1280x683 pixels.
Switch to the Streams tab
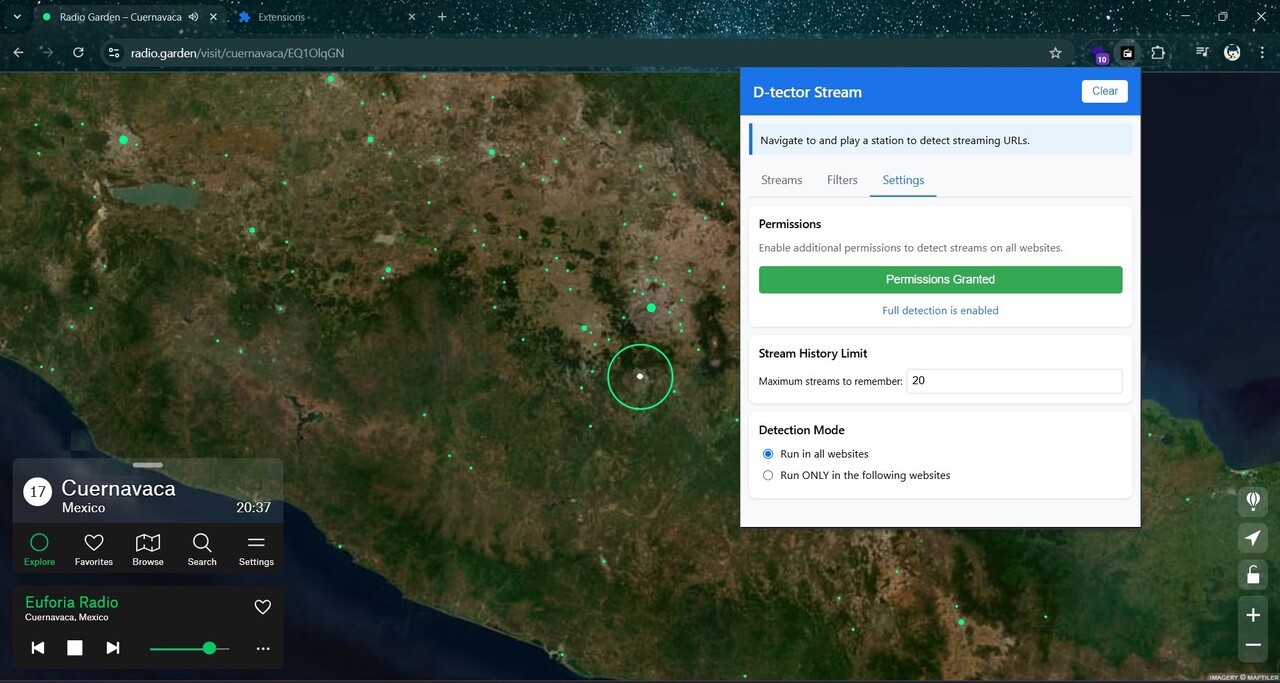pos(781,180)
